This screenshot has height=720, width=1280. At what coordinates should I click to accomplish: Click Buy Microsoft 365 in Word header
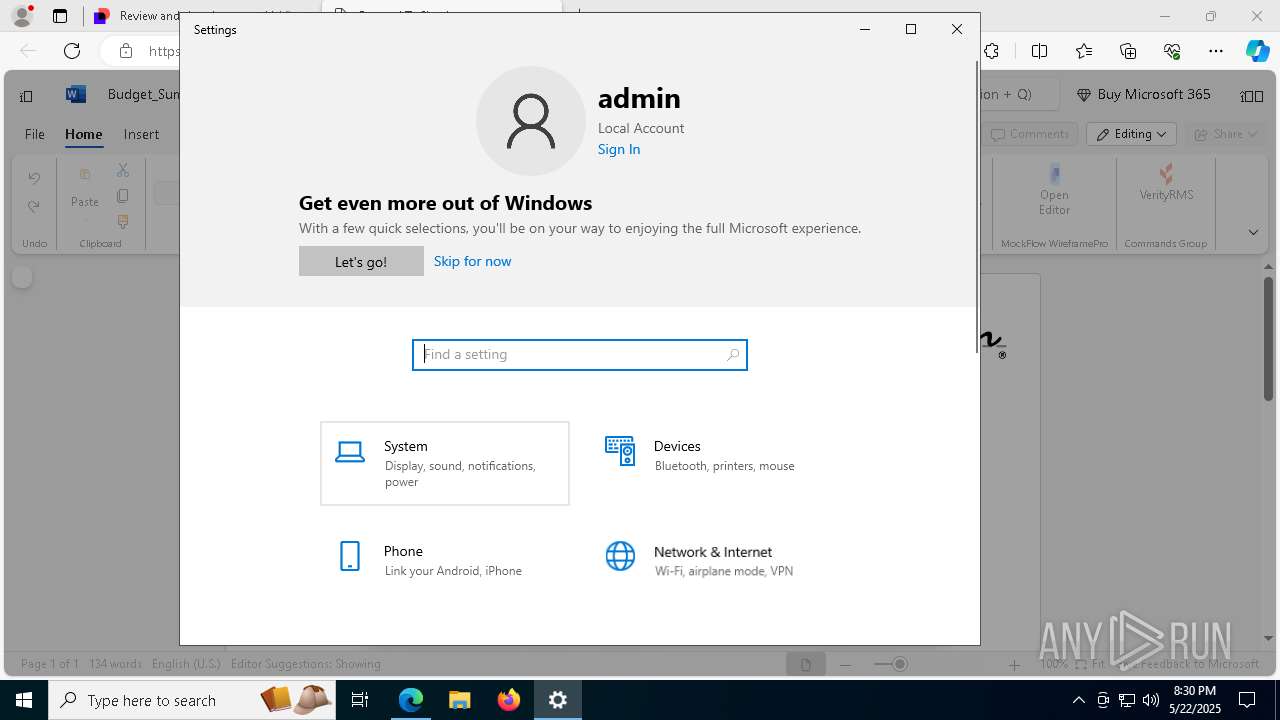click(1143, 94)
